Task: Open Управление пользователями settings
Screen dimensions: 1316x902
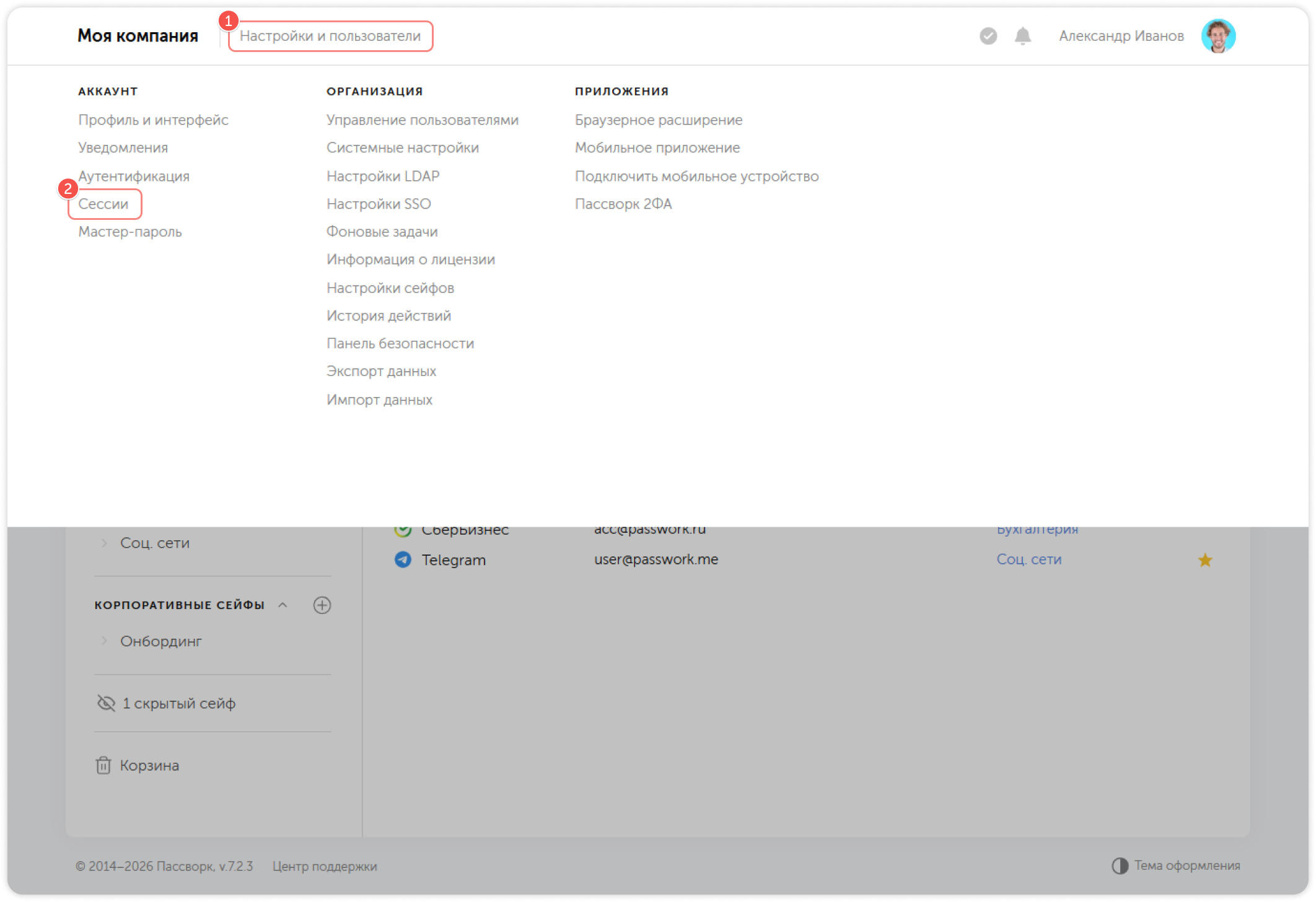Action: [422, 120]
